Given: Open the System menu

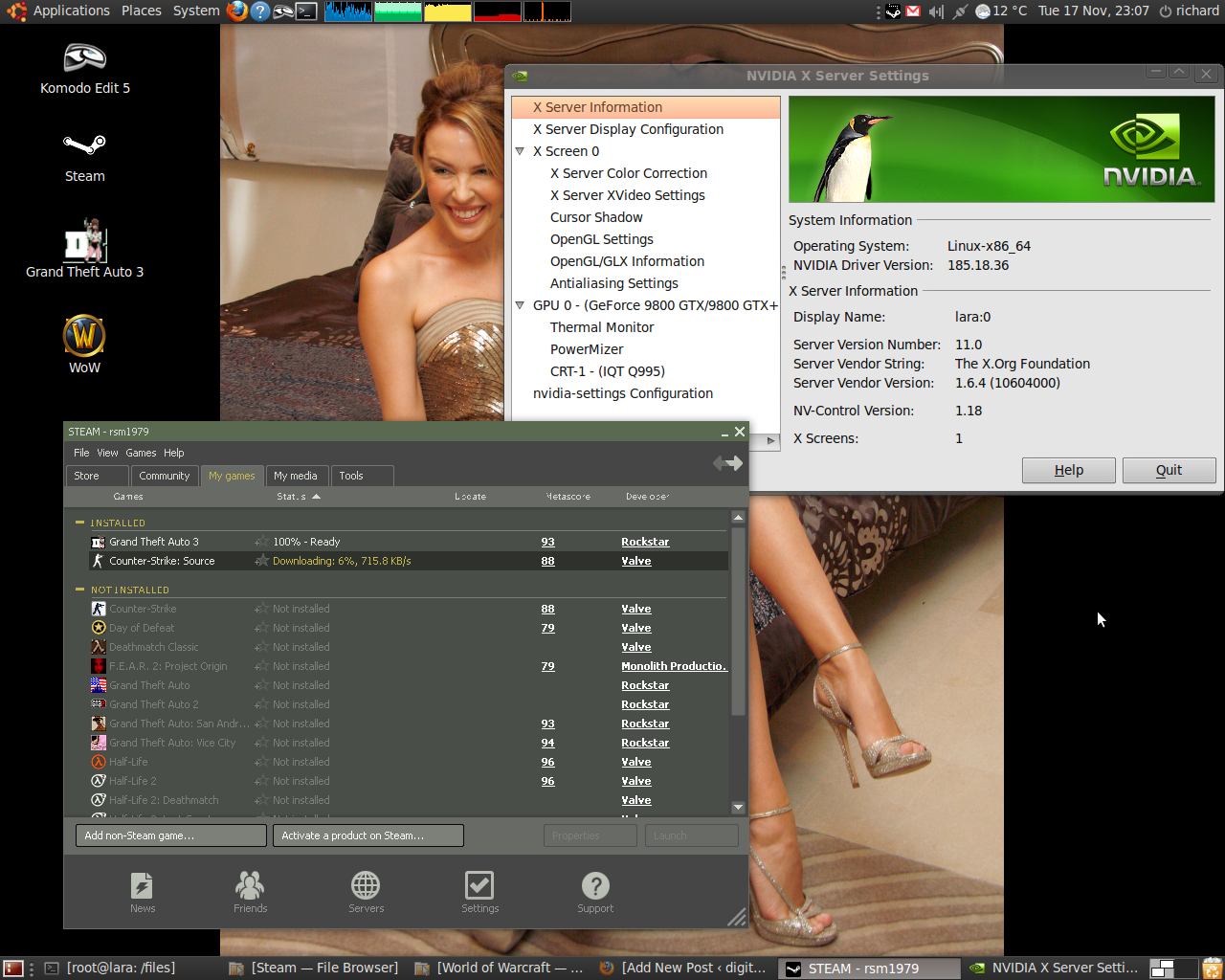Looking at the screenshot, I should [x=196, y=11].
